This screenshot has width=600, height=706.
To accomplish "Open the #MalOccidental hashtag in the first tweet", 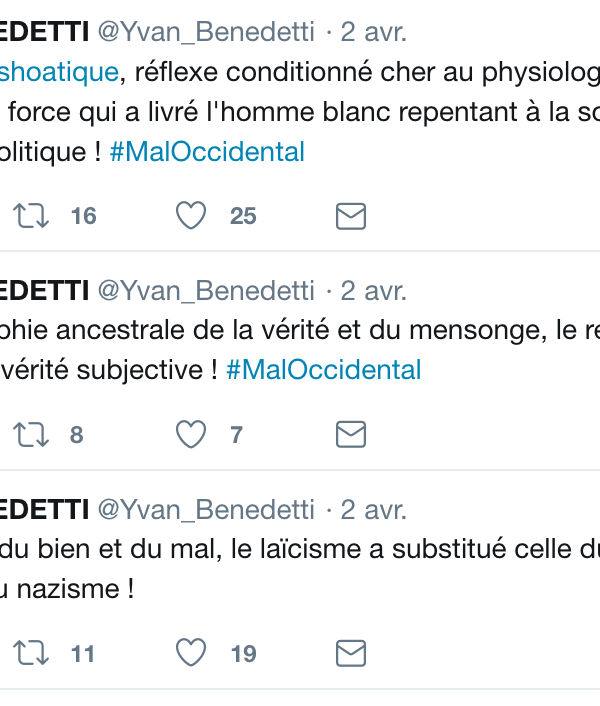I will point(207,153).
